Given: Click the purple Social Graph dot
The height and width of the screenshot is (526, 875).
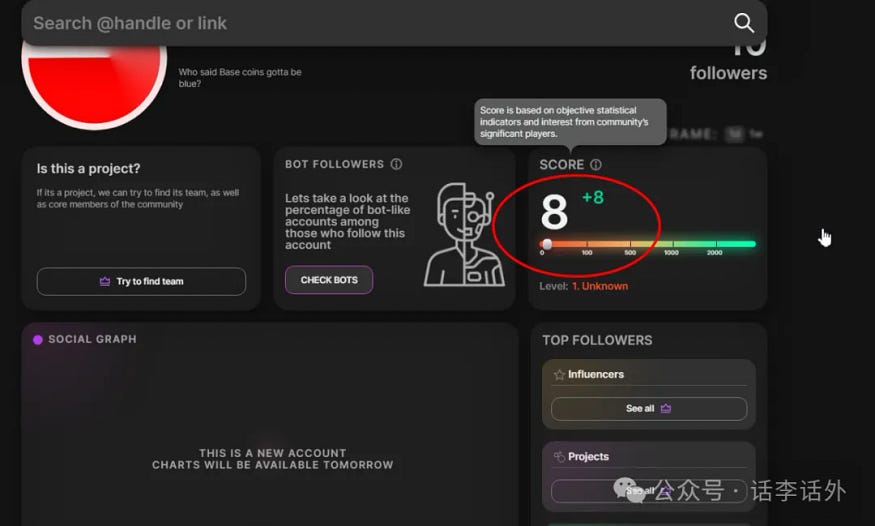Looking at the screenshot, I should pyautogui.click(x=38, y=340).
